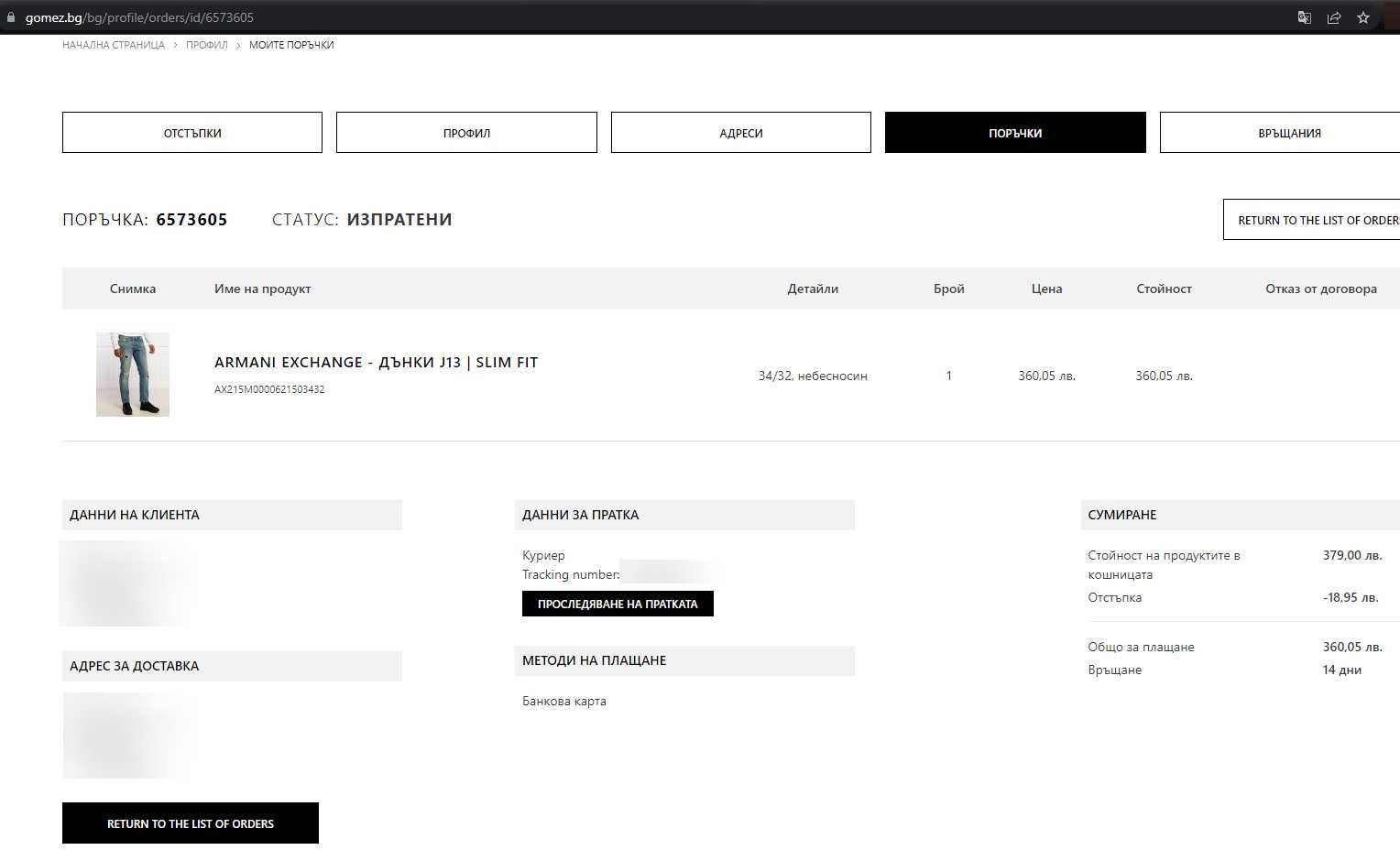The width and height of the screenshot is (1400, 850).
Task: Open the ВРЪЩАНИЯ tab
Action: (x=1280, y=133)
